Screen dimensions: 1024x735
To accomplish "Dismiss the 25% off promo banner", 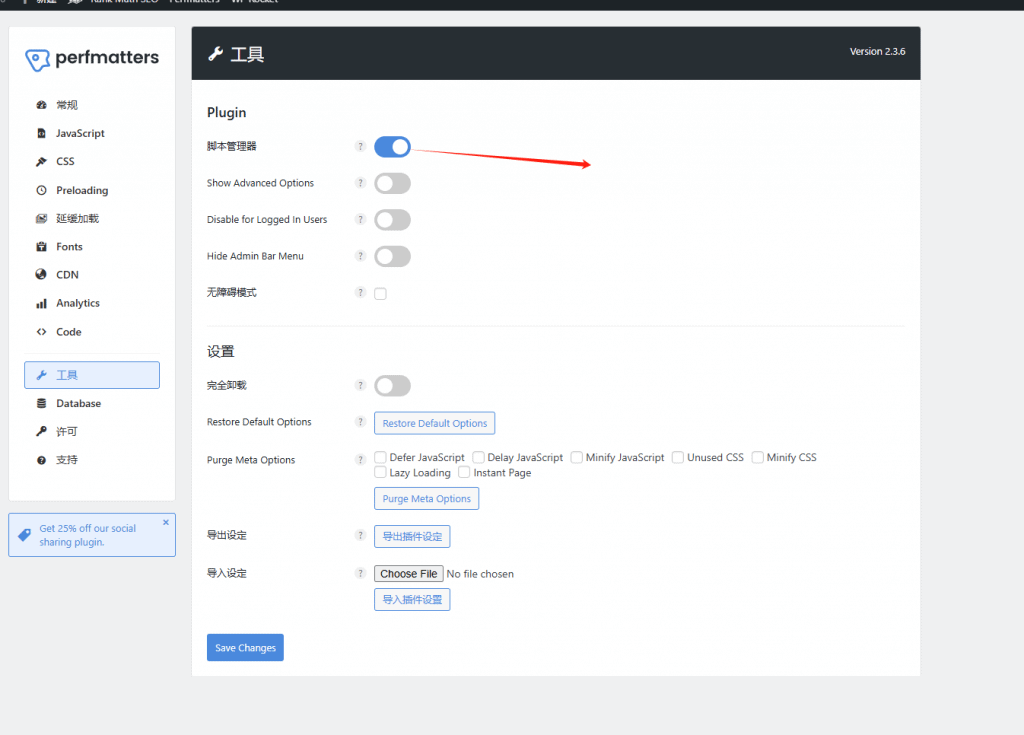I will (x=166, y=522).
